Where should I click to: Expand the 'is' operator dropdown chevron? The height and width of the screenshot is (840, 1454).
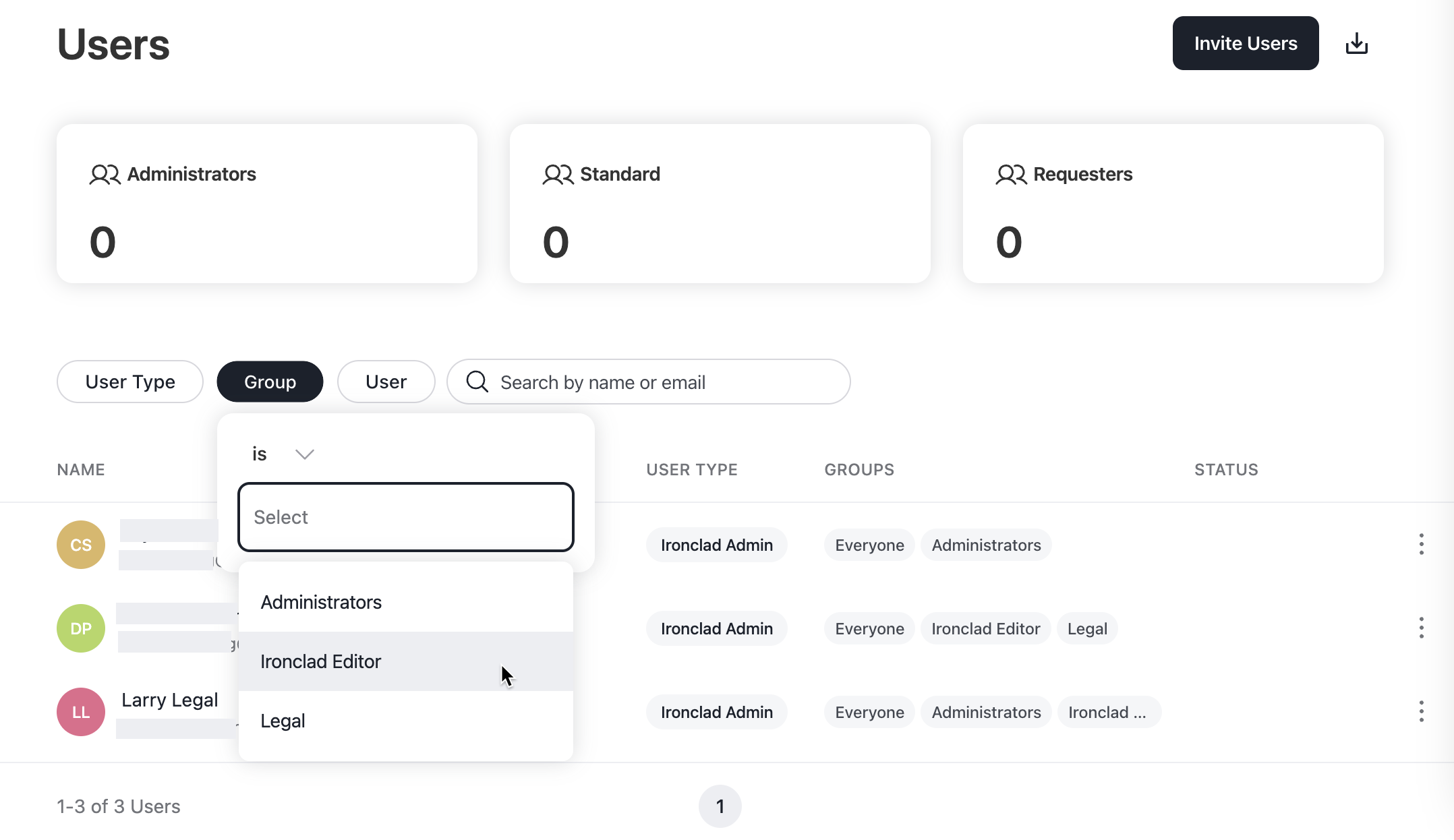(x=305, y=454)
